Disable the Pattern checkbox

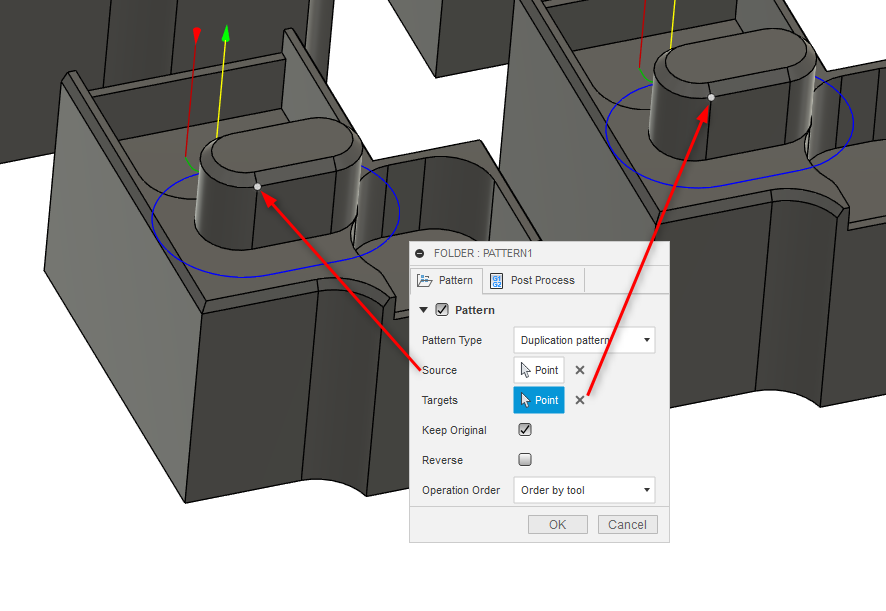click(442, 310)
